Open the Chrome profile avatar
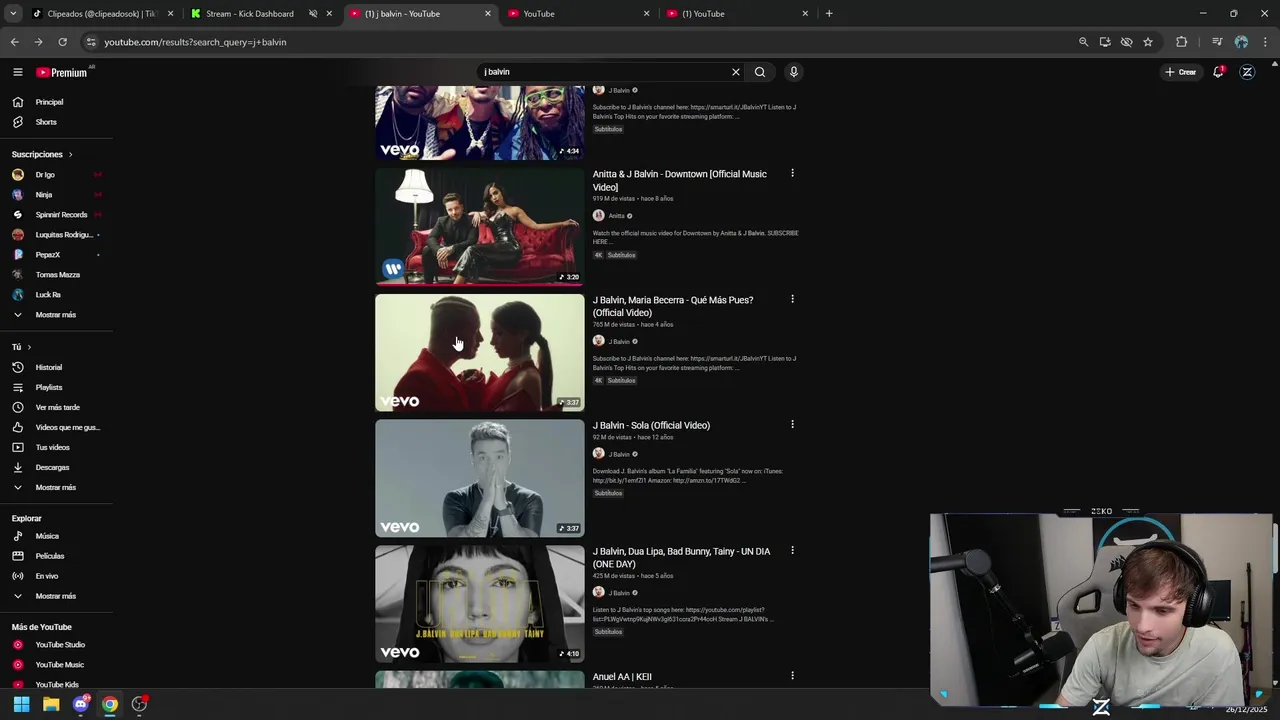The height and width of the screenshot is (720, 1280). click(x=1241, y=42)
